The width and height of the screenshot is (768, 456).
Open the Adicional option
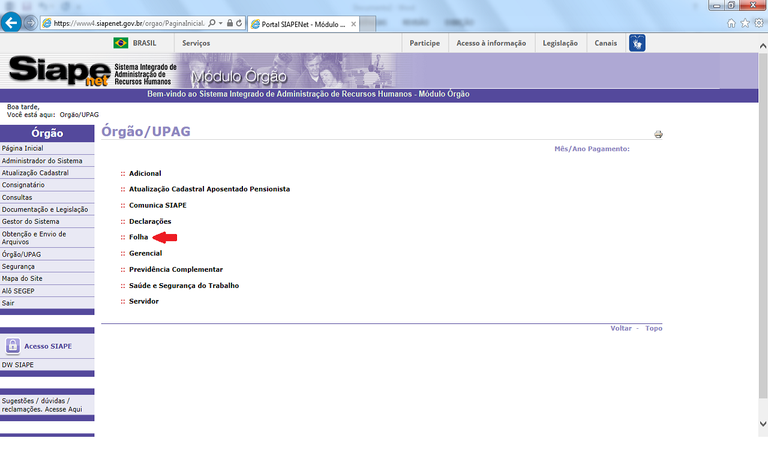point(145,173)
